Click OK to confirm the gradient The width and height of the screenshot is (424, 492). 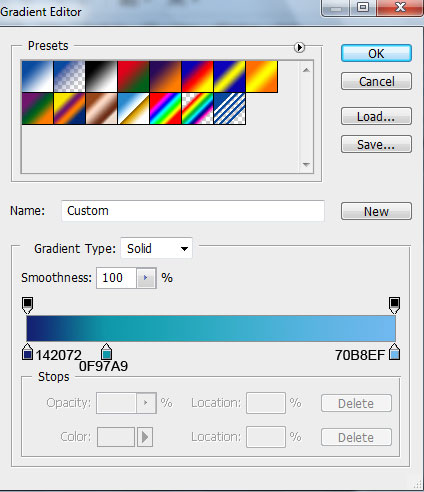376,53
